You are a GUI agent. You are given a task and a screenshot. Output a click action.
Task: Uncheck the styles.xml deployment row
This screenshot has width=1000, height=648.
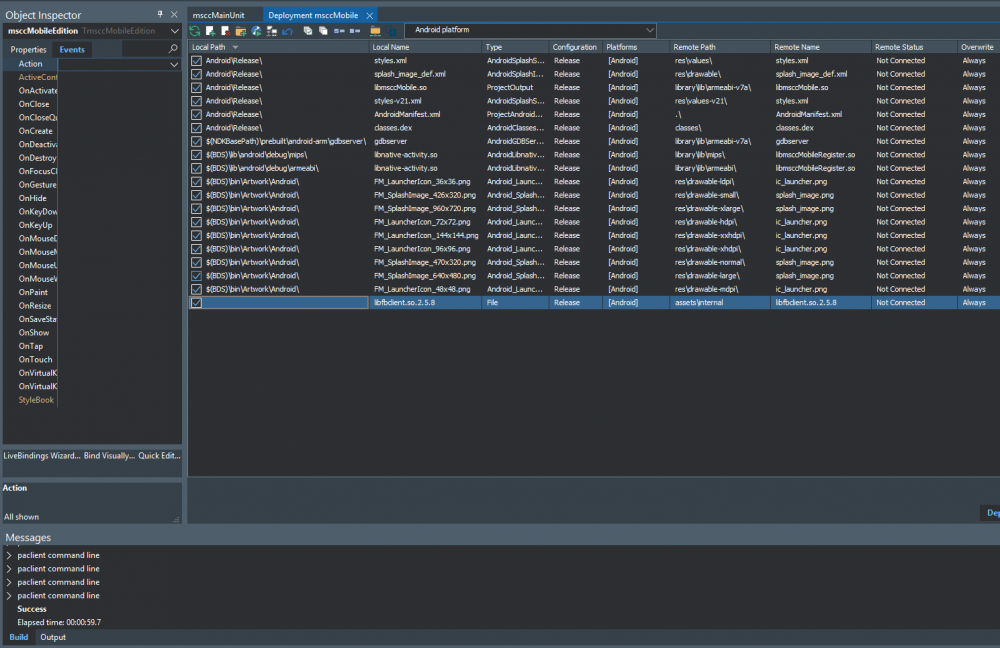[196, 61]
